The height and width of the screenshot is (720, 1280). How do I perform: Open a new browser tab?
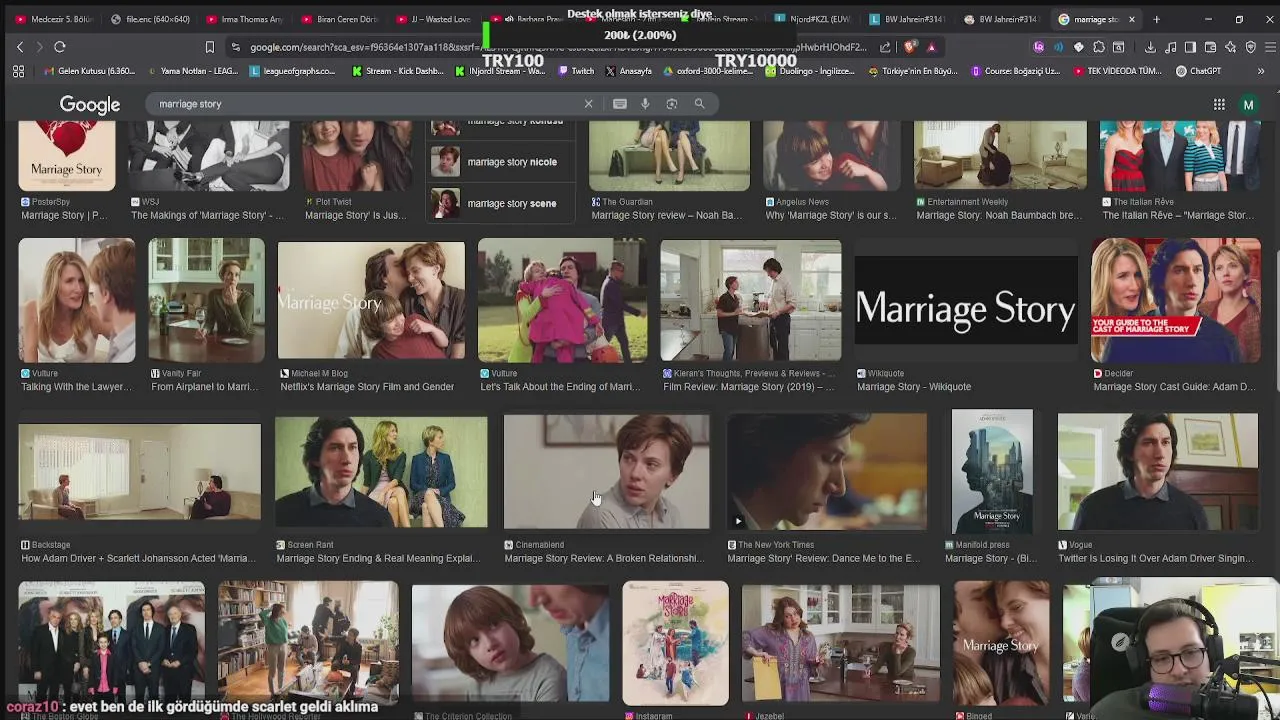(x=1156, y=19)
